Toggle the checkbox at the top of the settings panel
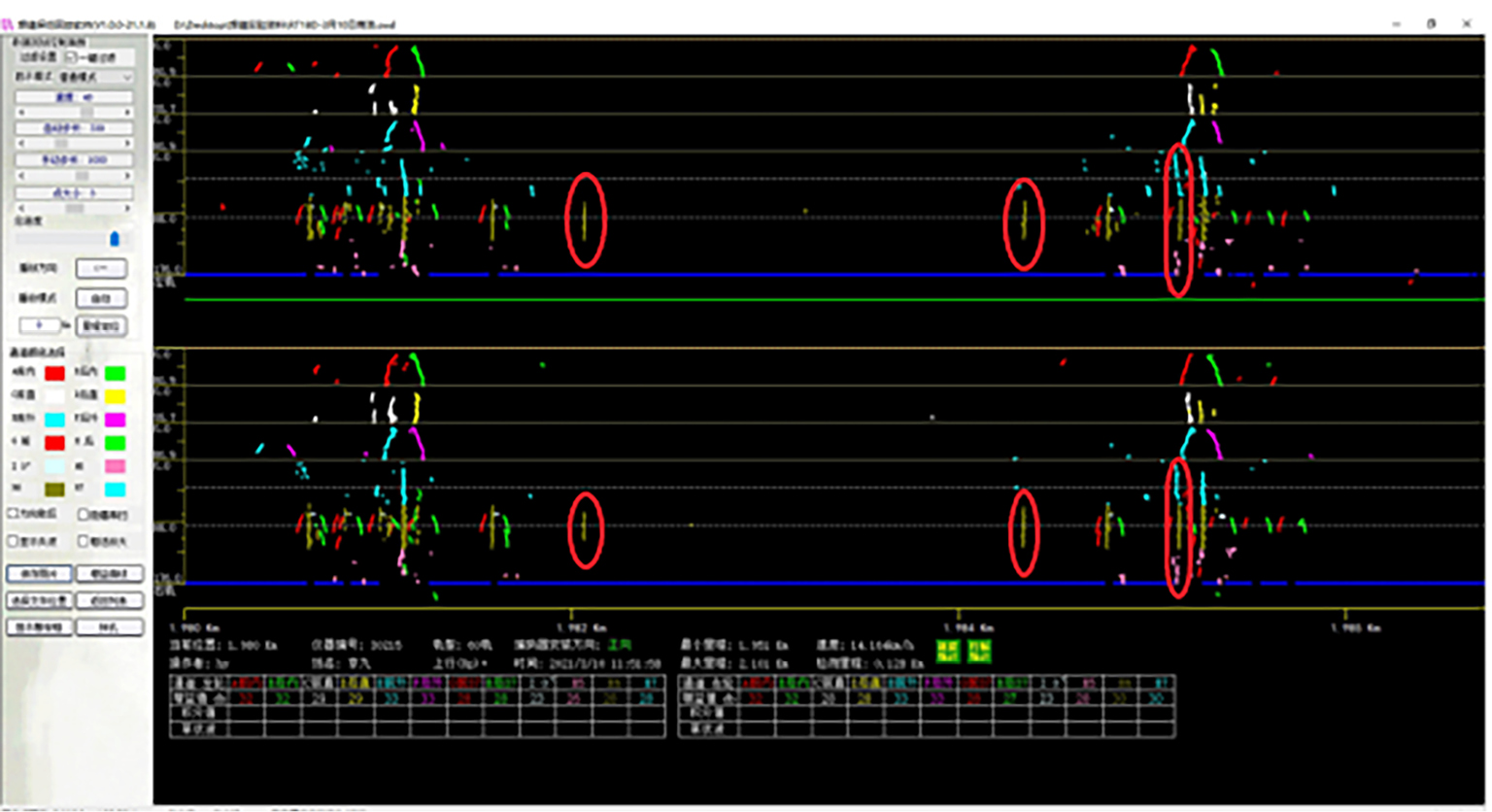The height and width of the screenshot is (812, 1492). (x=71, y=57)
